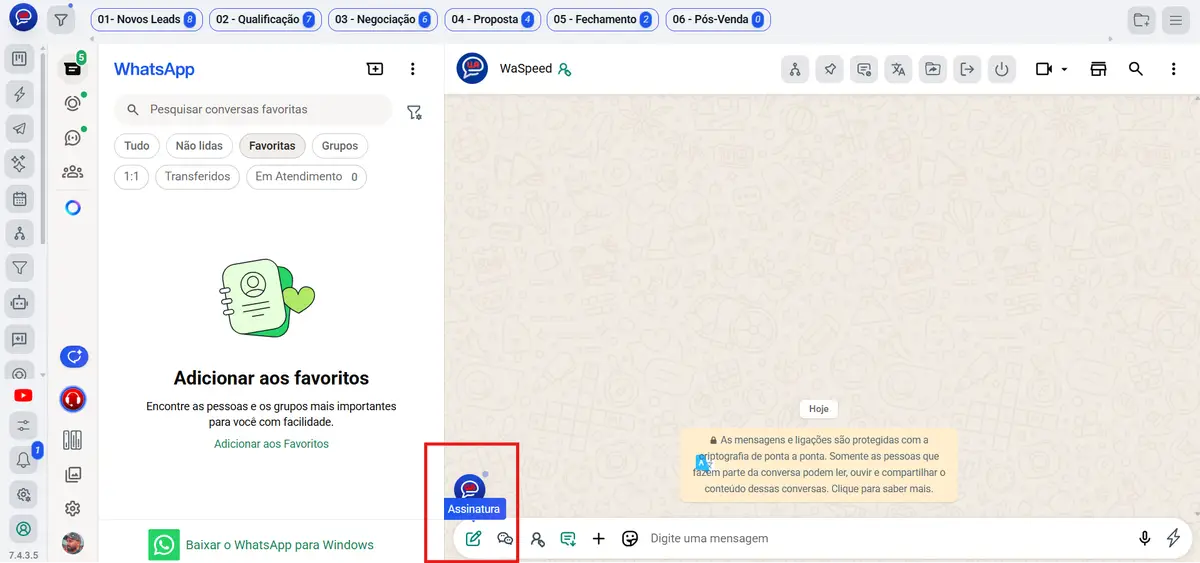Open WhatsApp panel three-dot menu
1200x563 pixels.
point(412,69)
